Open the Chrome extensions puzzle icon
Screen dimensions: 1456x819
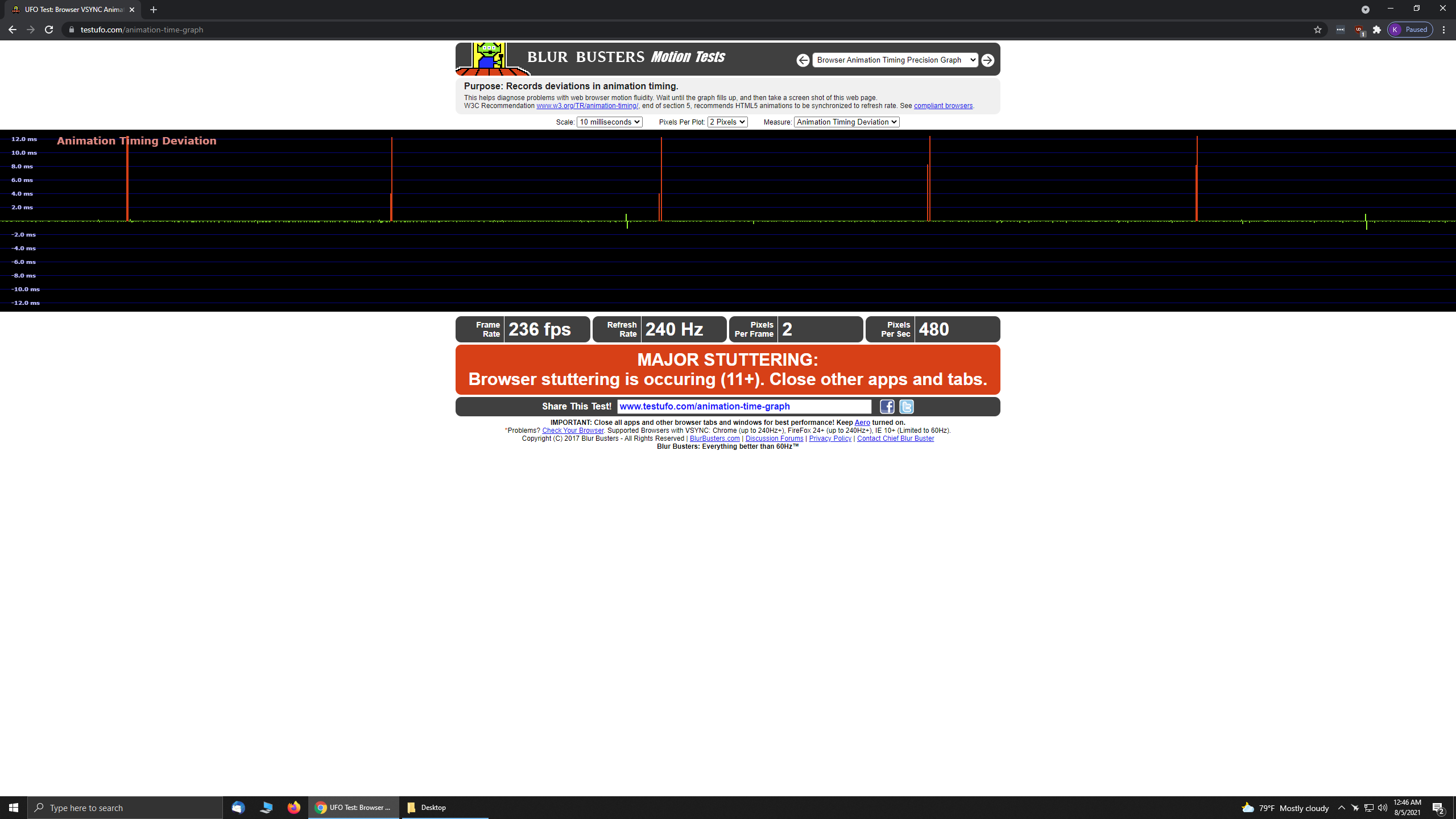1376,30
